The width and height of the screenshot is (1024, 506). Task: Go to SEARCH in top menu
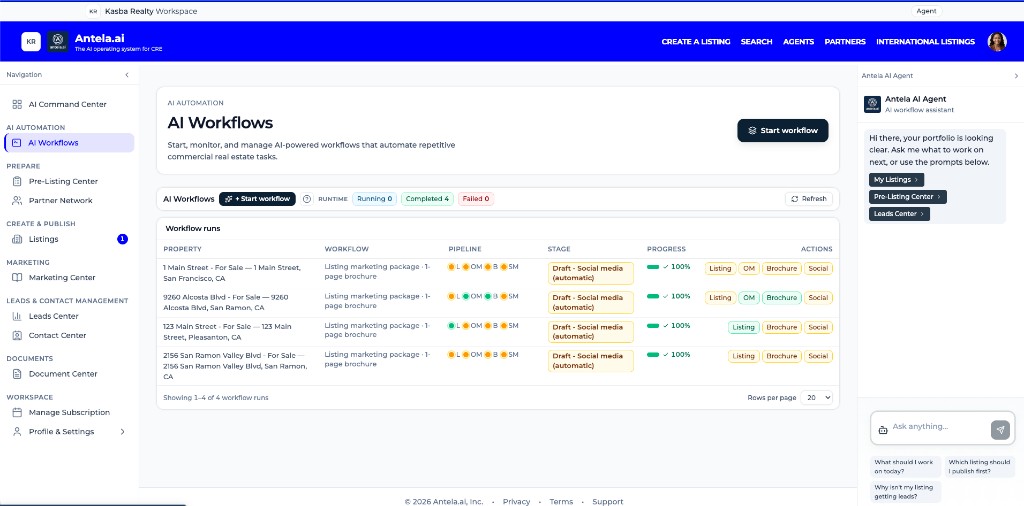tap(756, 42)
